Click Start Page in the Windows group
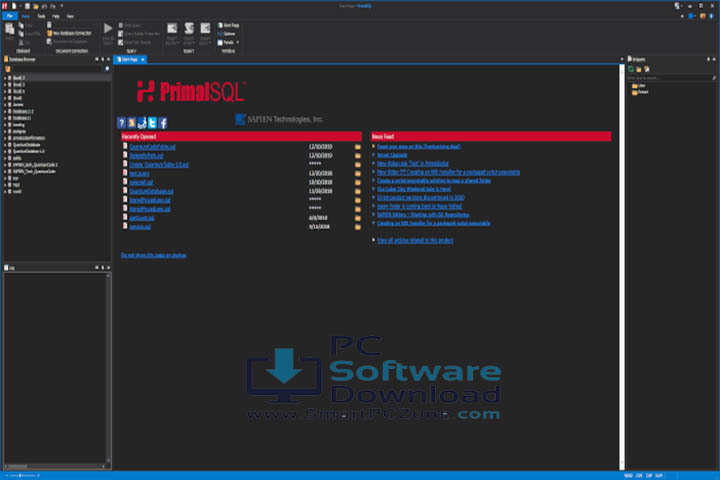The image size is (720, 480). point(228,25)
